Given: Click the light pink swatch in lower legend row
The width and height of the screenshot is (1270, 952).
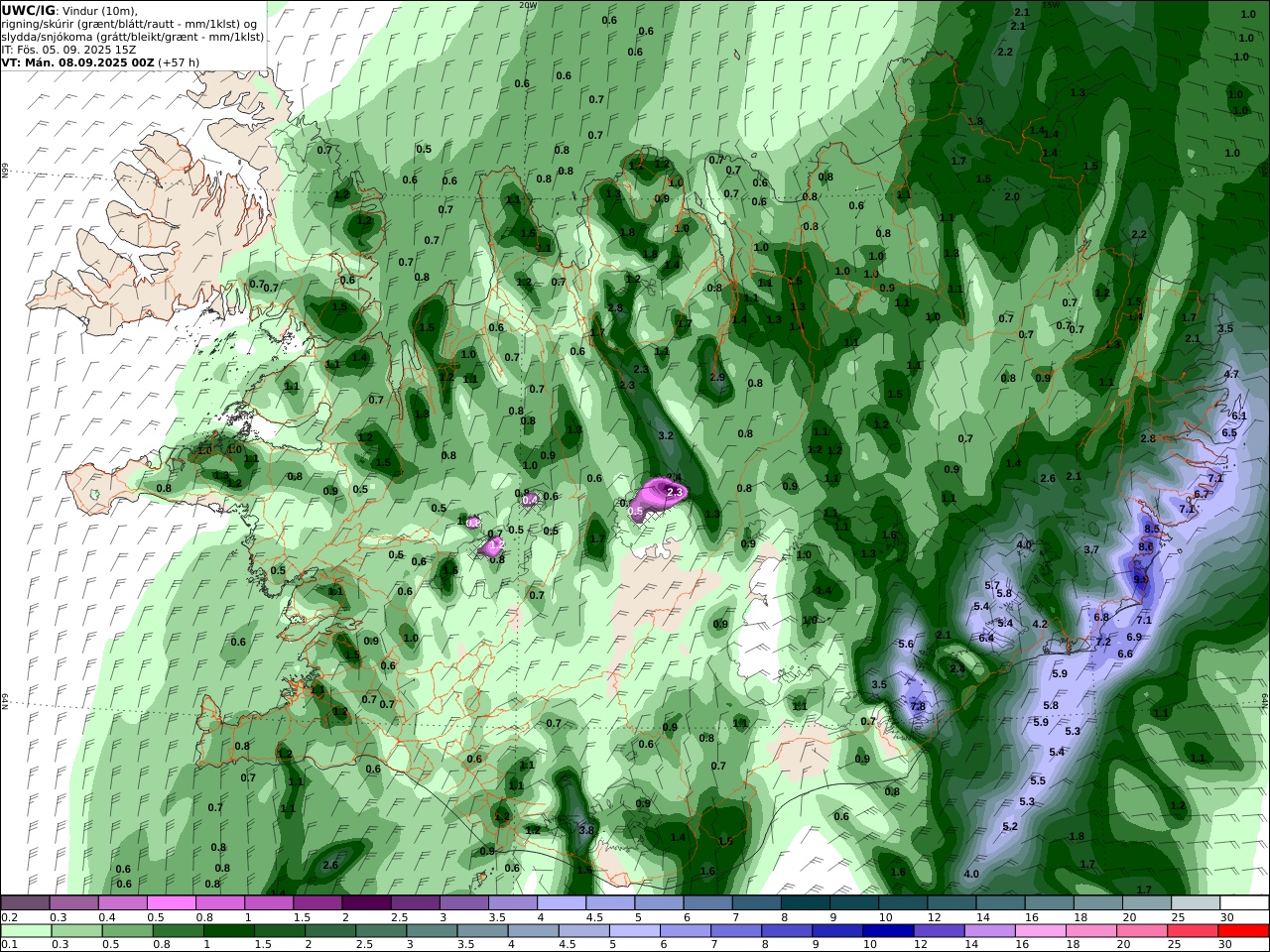Looking at the screenshot, I should (x=1039, y=931).
